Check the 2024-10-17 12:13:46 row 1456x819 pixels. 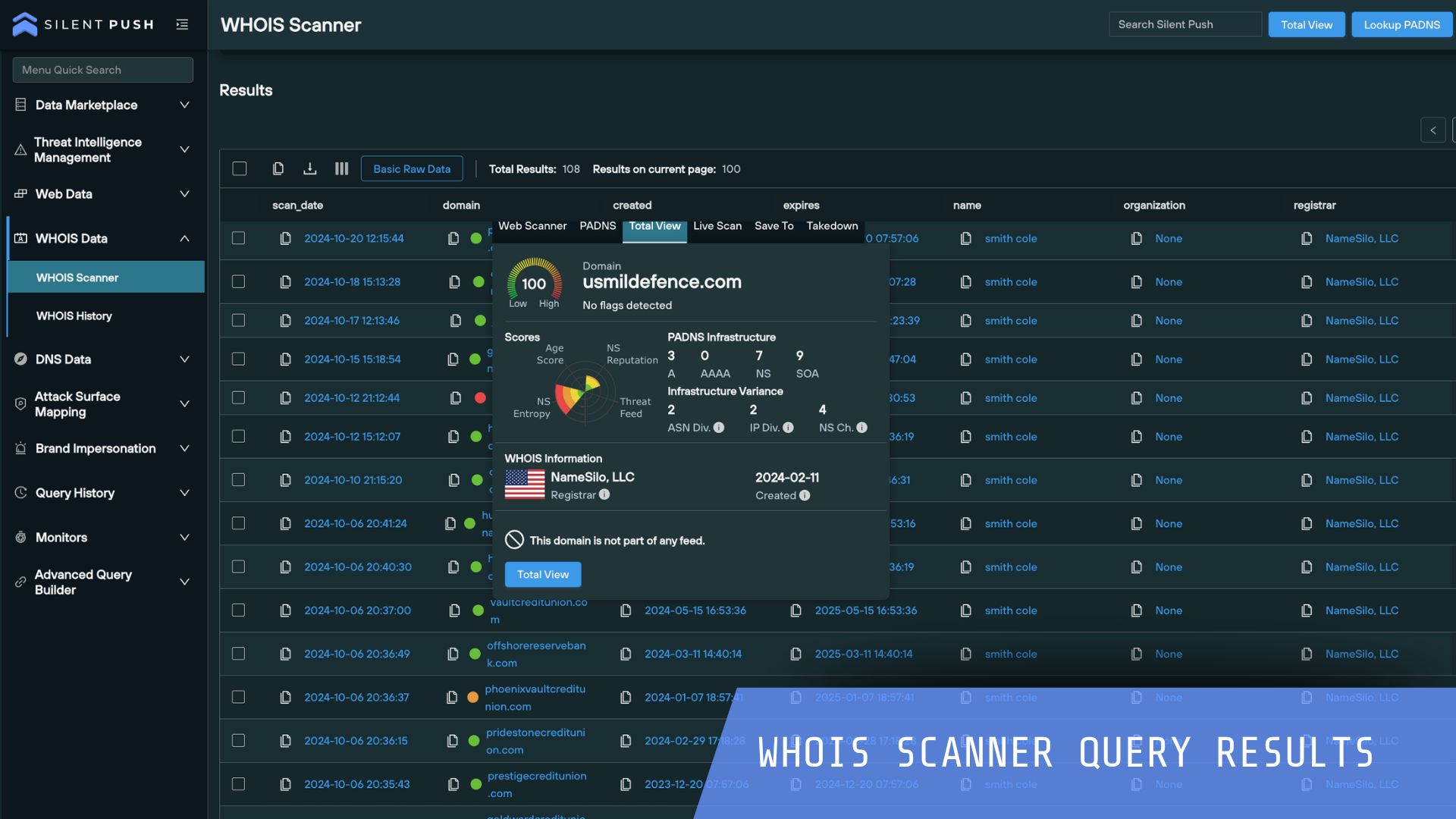238,320
